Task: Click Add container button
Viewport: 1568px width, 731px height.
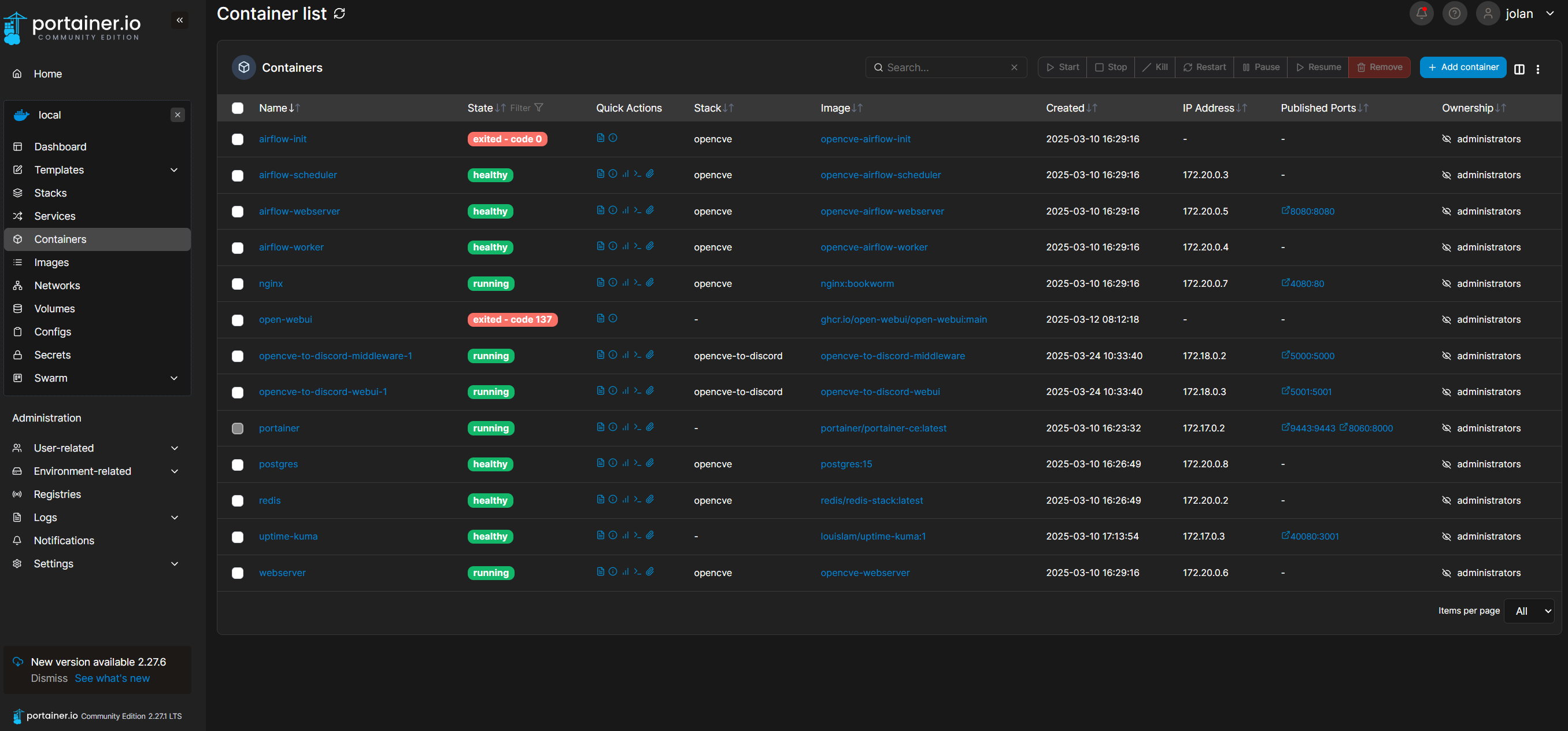Action: (x=1463, y=67)
